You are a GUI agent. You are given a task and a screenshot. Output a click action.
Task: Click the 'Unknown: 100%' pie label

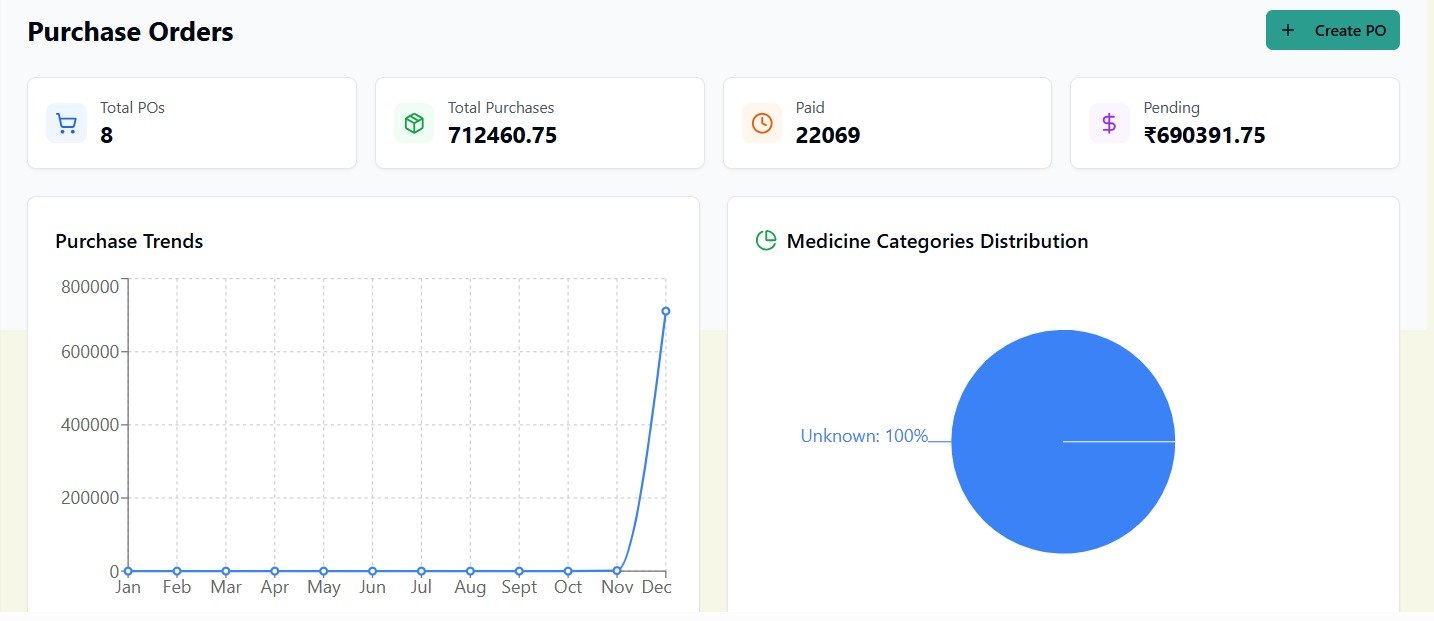pos(864,436)
